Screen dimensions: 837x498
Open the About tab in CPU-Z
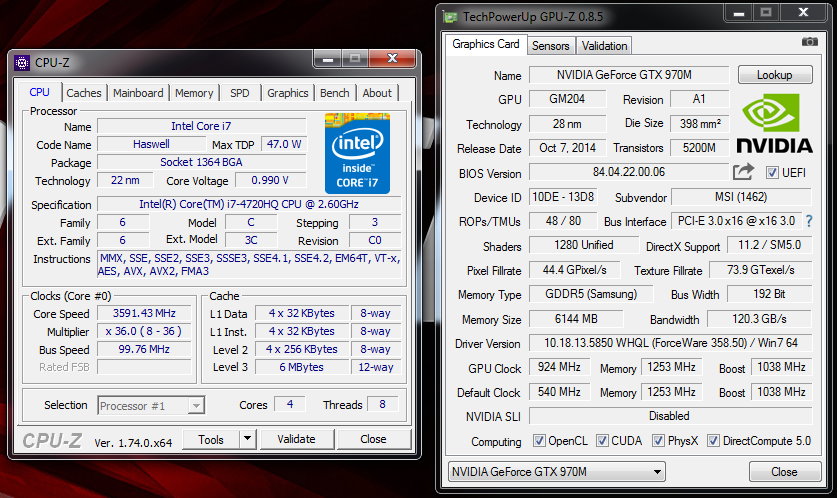pyautogui.click(x=377, y=93)
